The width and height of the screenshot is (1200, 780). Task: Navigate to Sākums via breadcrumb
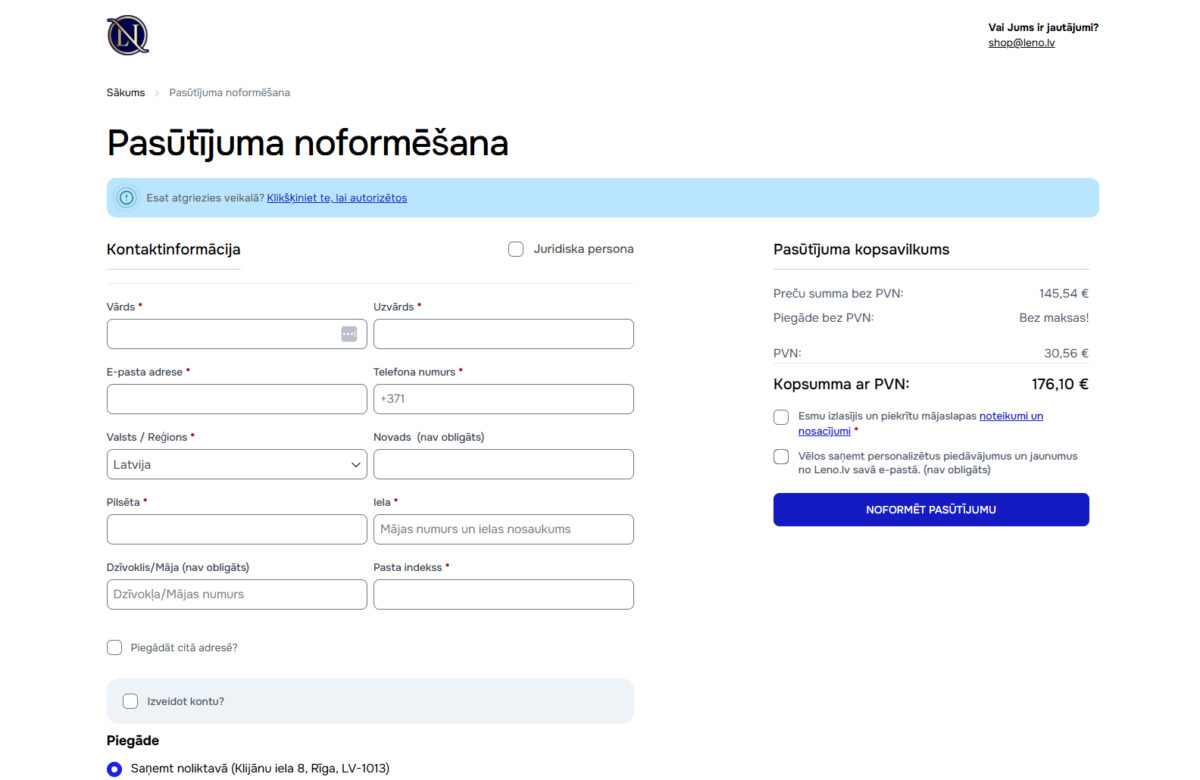pos(125,92)
